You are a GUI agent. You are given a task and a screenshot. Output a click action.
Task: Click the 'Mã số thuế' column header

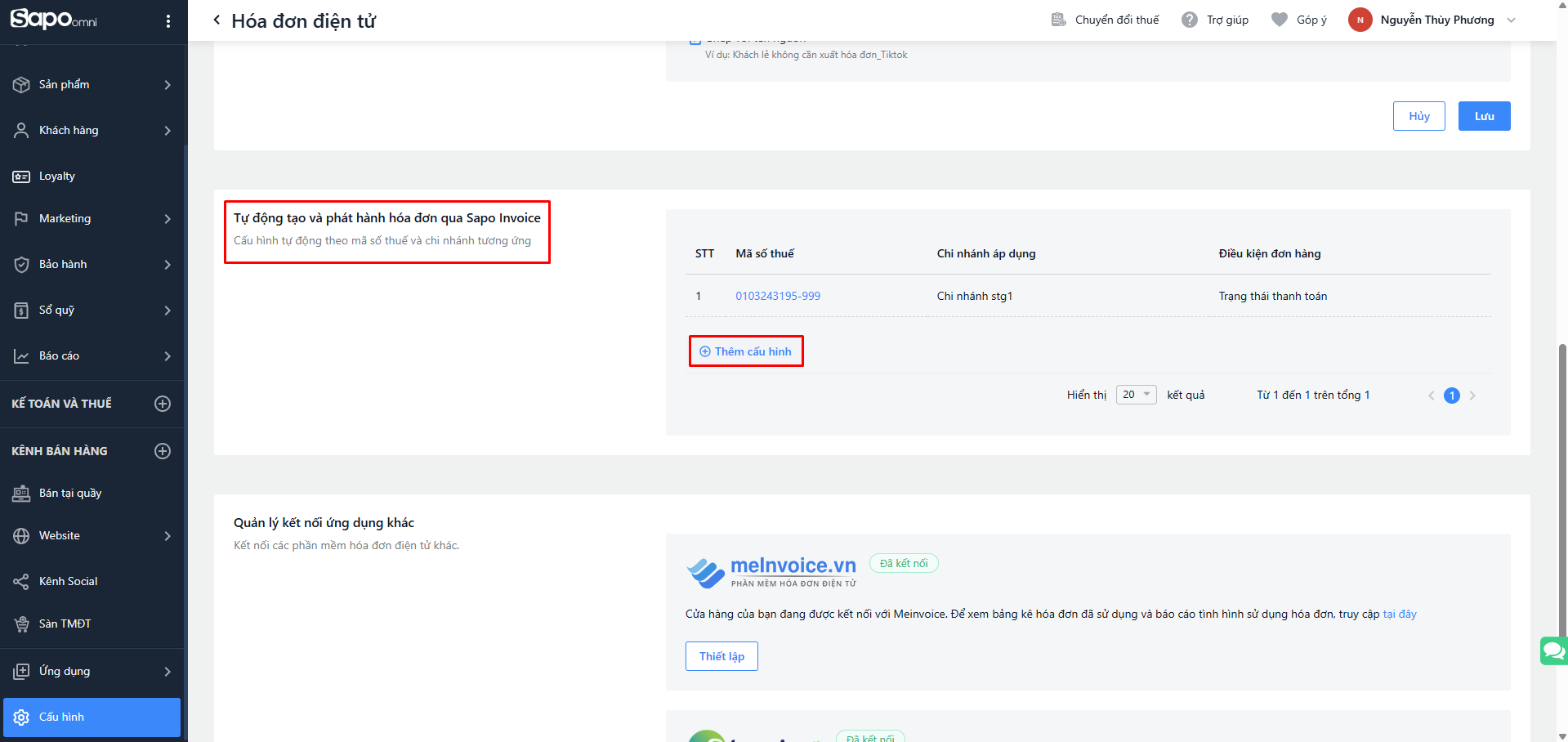765,253
